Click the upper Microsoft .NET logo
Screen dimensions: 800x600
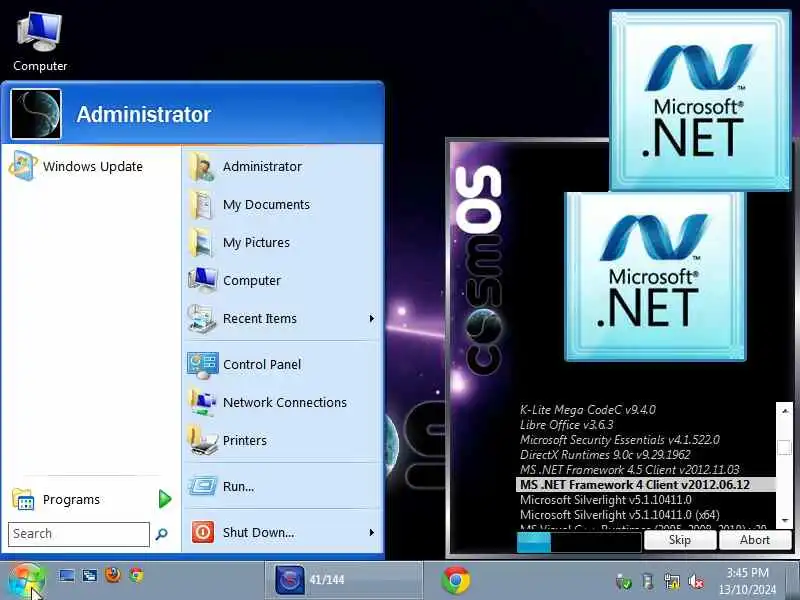coord(701,101)
